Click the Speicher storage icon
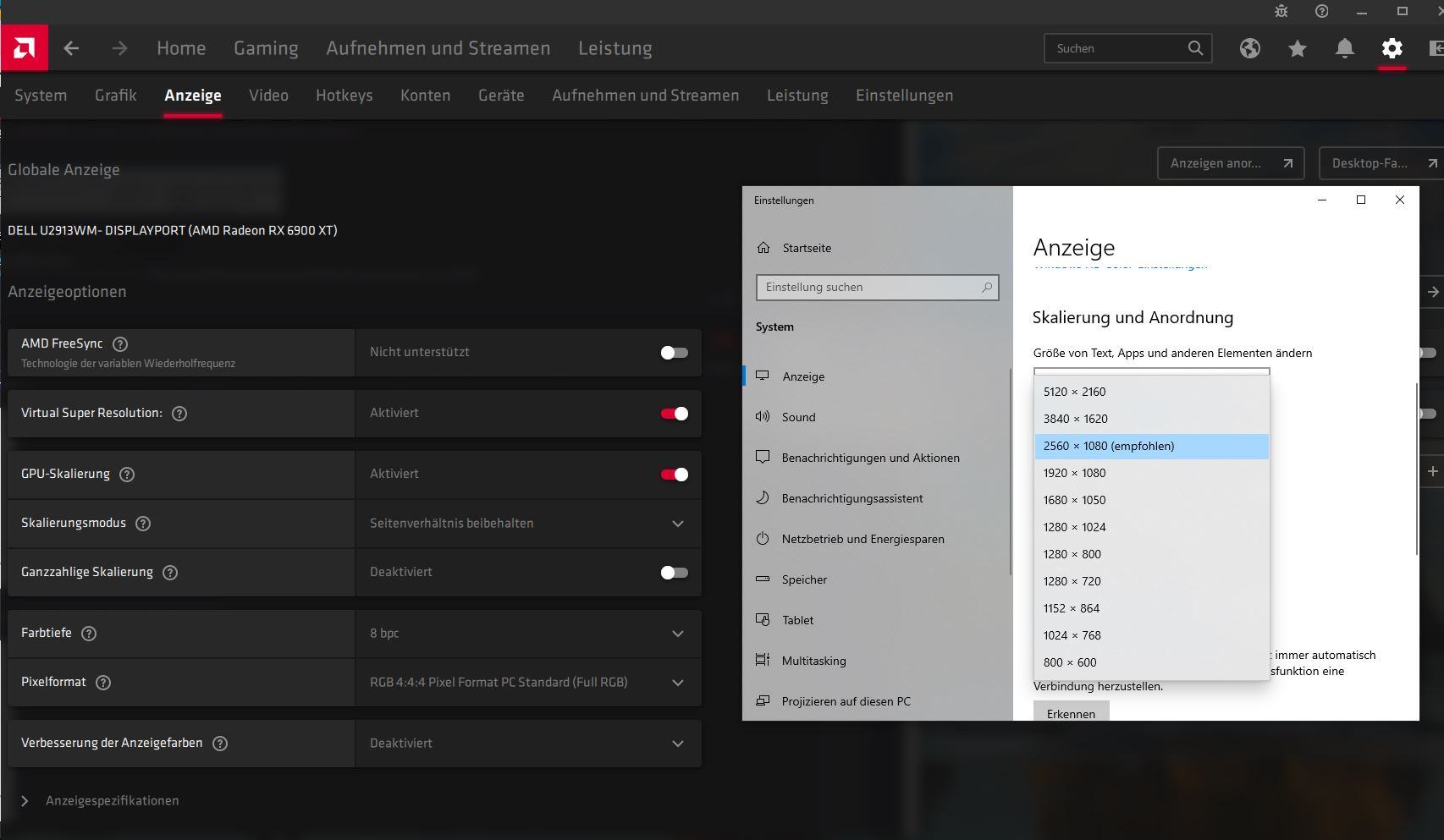The height and width of the screenshot is (840, 1444). click(x=763, y=579)
